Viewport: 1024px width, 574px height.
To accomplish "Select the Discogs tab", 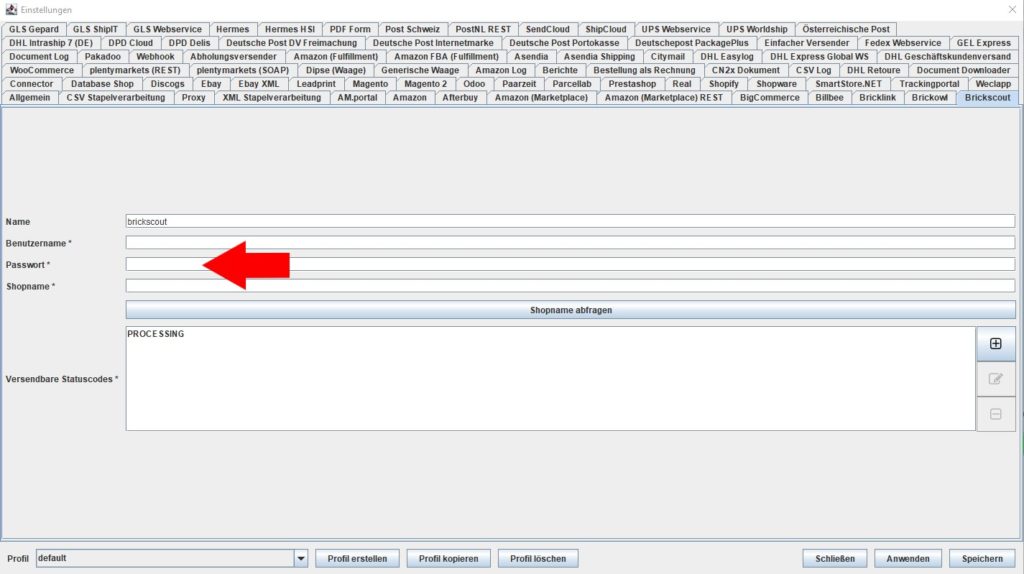I will 167,84.
